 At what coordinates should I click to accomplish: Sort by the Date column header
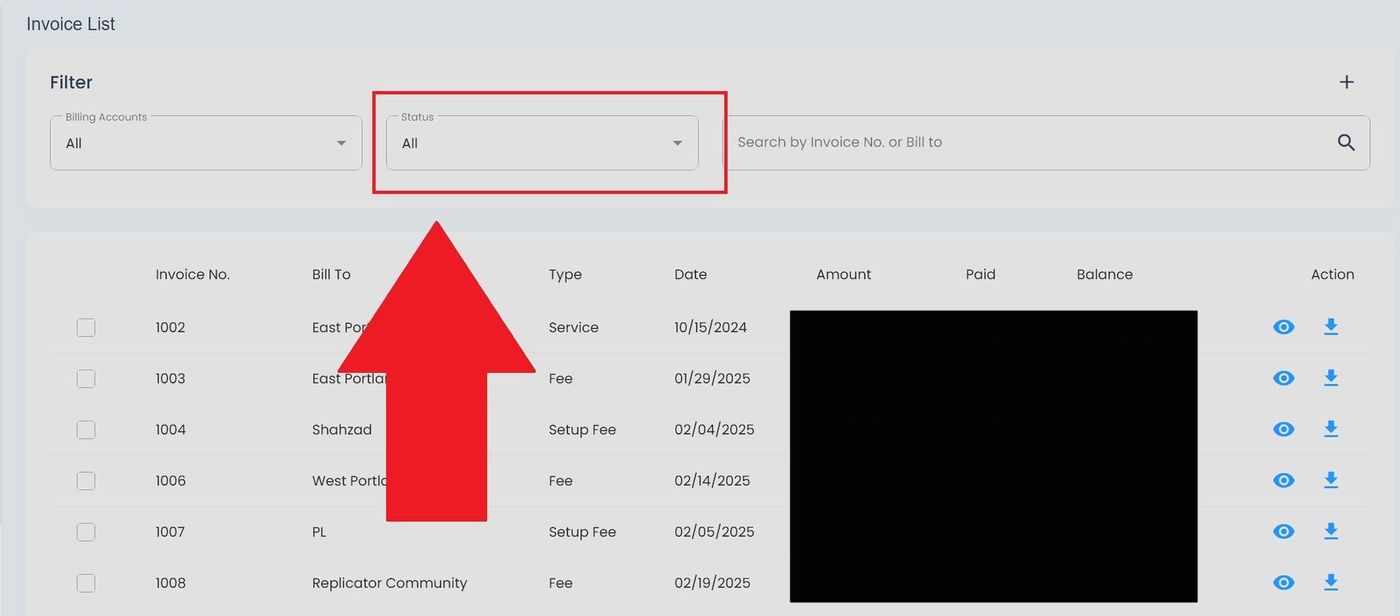point(690,274)
